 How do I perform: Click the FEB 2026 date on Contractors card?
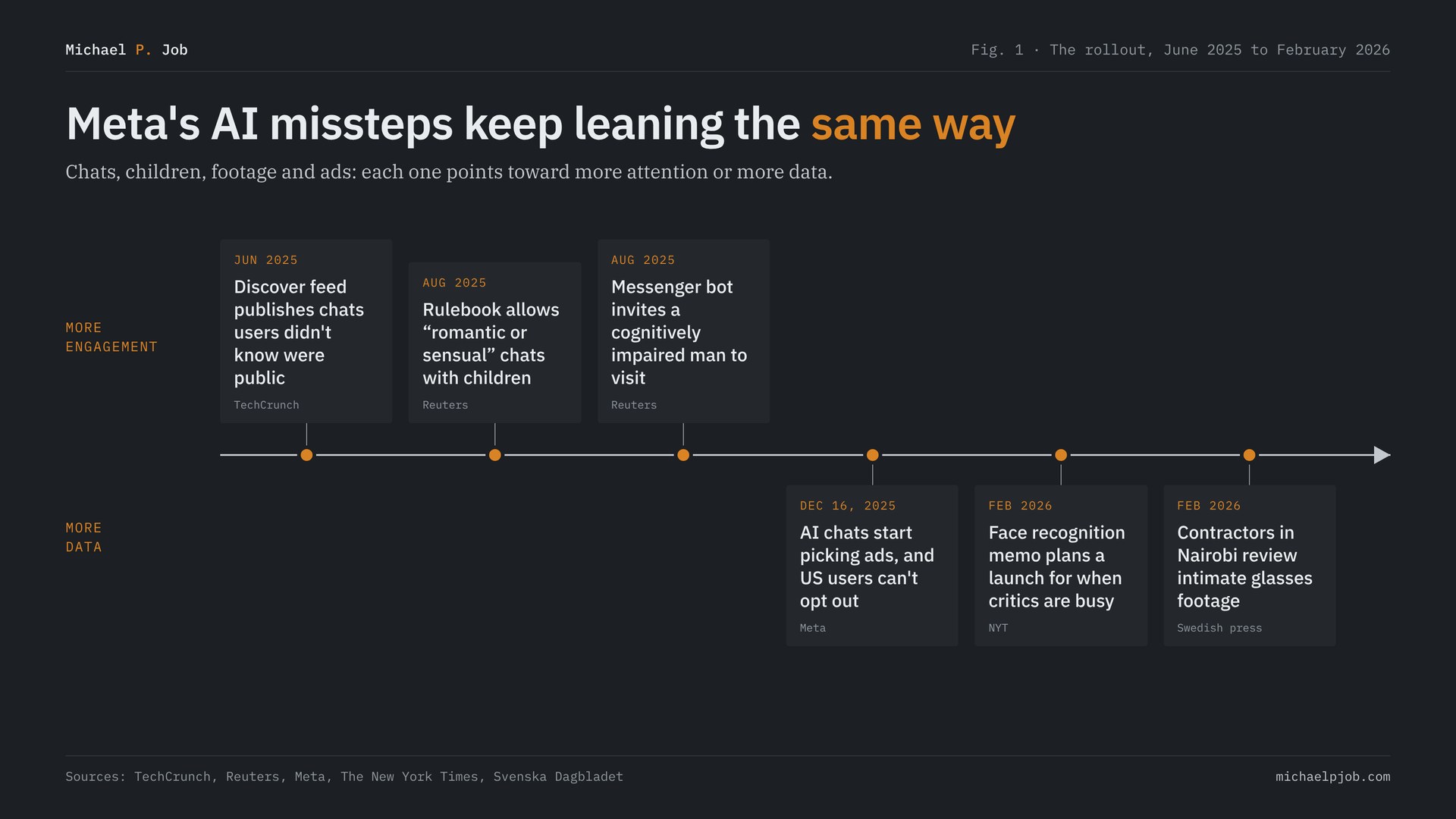click(1209, 506)
